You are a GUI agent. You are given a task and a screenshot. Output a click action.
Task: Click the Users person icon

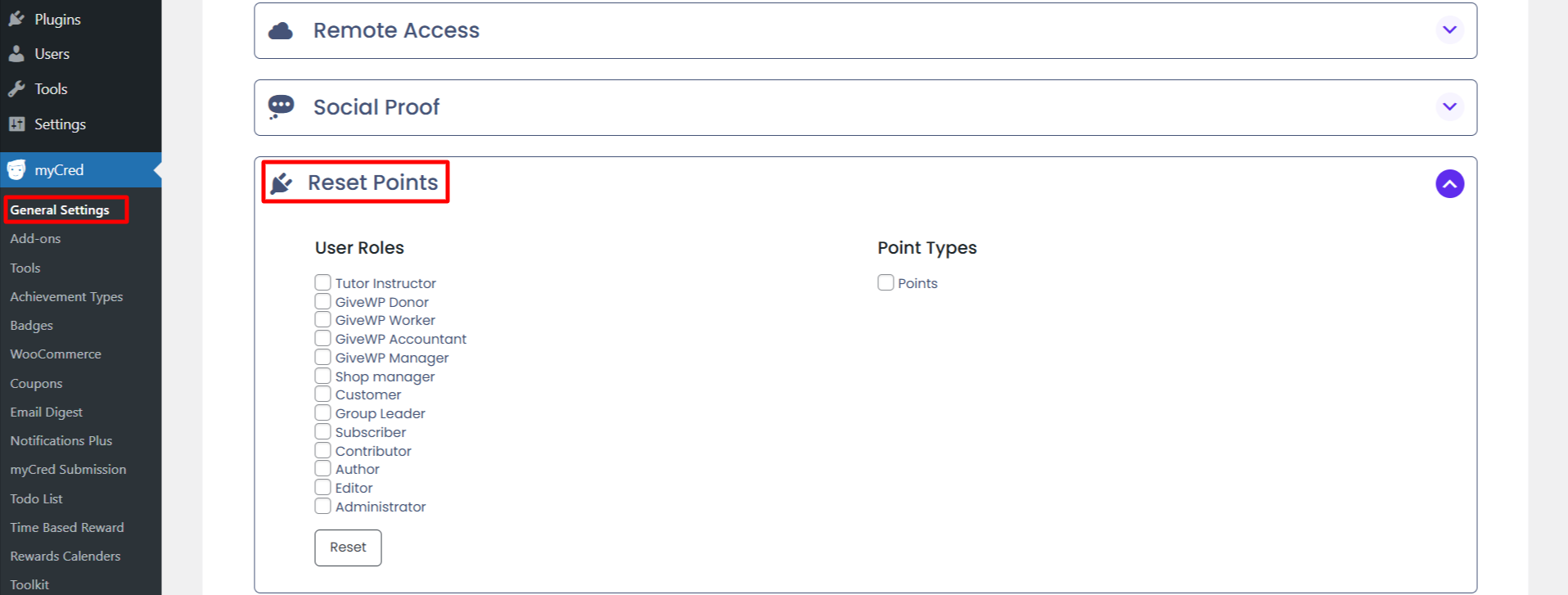16,54
